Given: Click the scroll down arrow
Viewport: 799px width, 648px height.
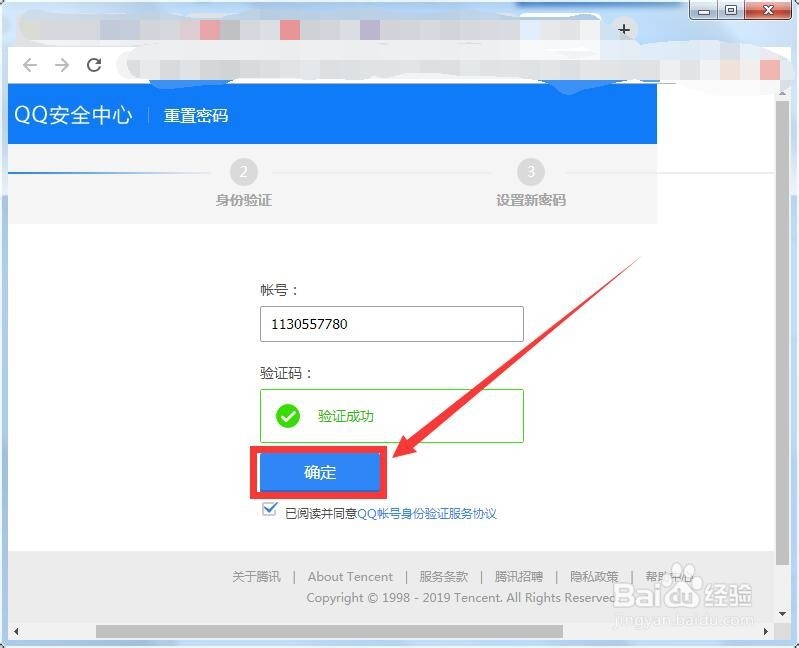Looking at the screenshot, I should tap(783, 614).
